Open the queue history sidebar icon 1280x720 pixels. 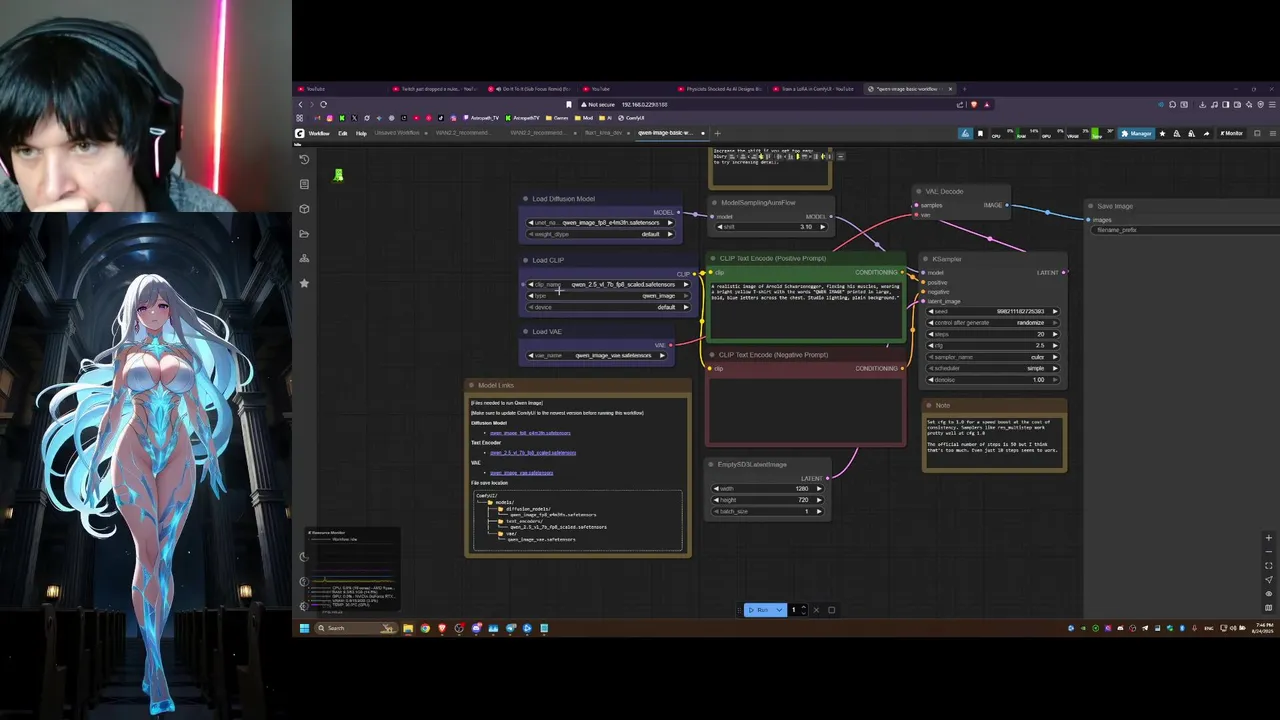pos(304,159)
